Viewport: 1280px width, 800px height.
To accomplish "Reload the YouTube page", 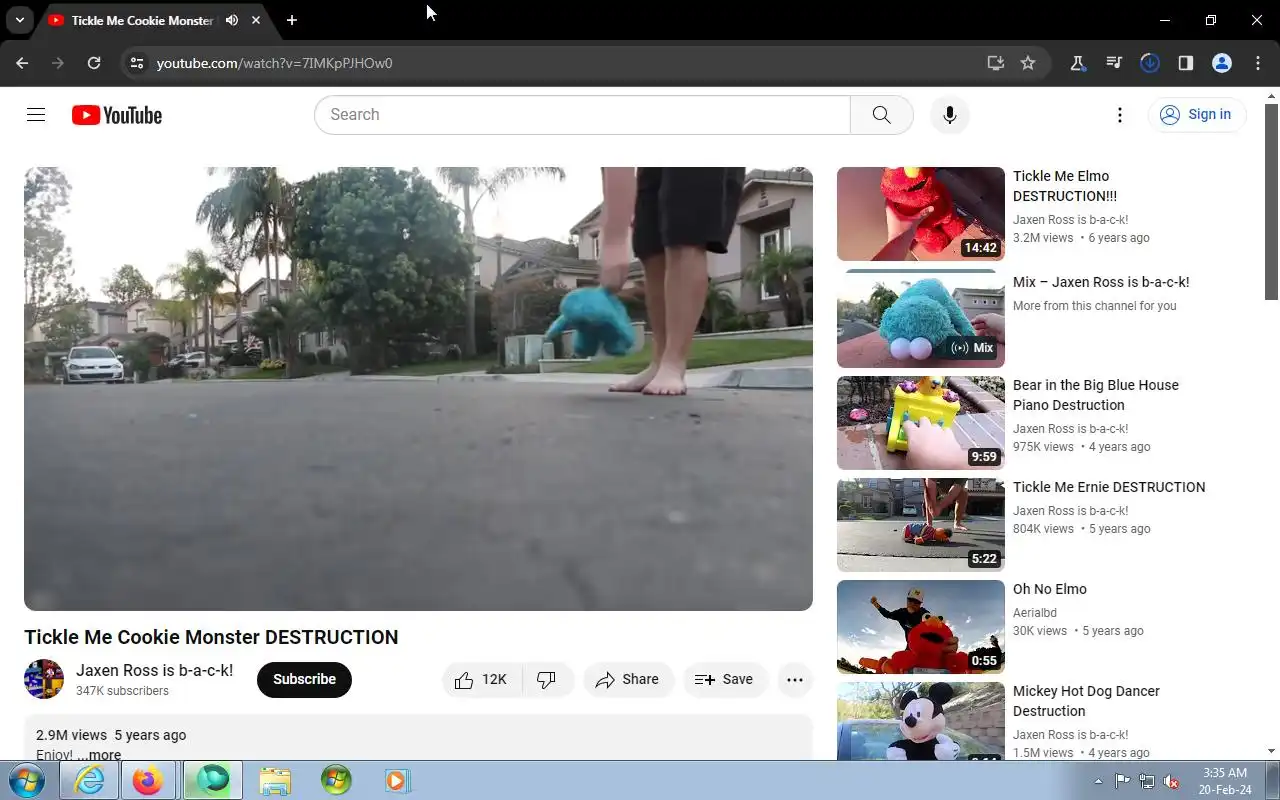I will 94,63.
